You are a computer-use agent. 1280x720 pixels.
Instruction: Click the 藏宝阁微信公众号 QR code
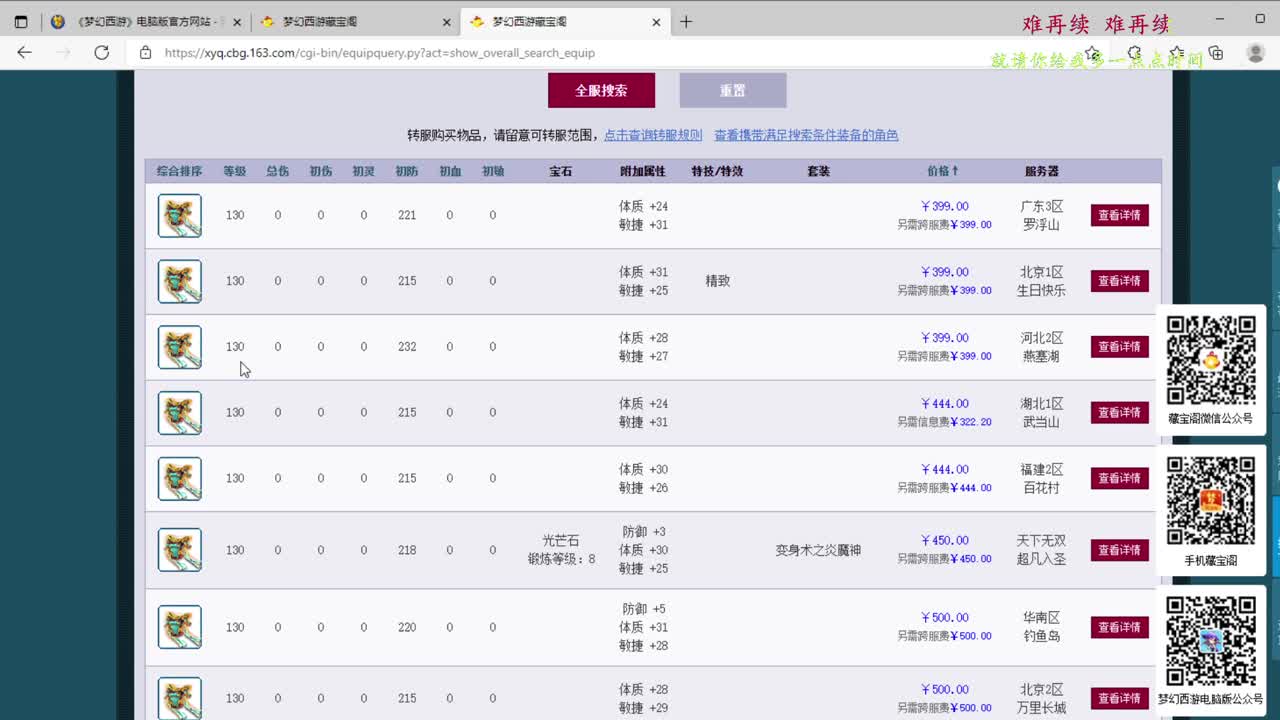click(1211, 360)
